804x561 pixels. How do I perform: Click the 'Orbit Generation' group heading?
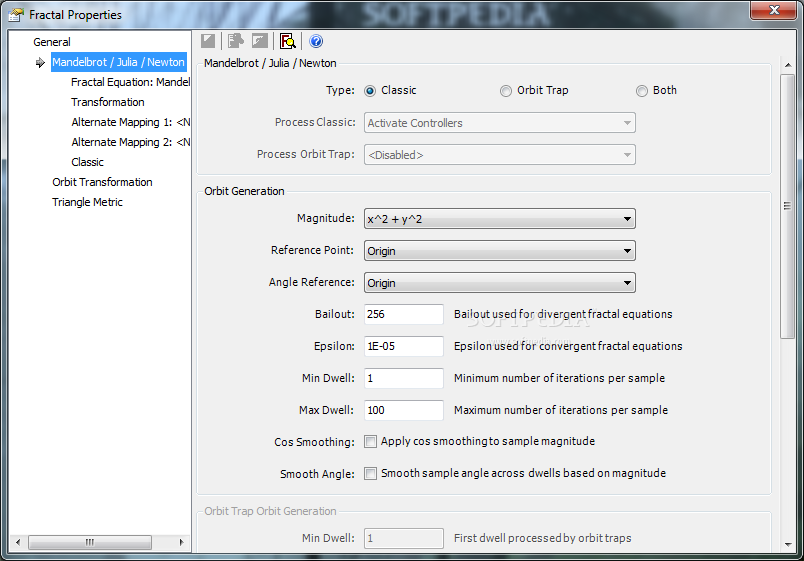pos(244,191)
